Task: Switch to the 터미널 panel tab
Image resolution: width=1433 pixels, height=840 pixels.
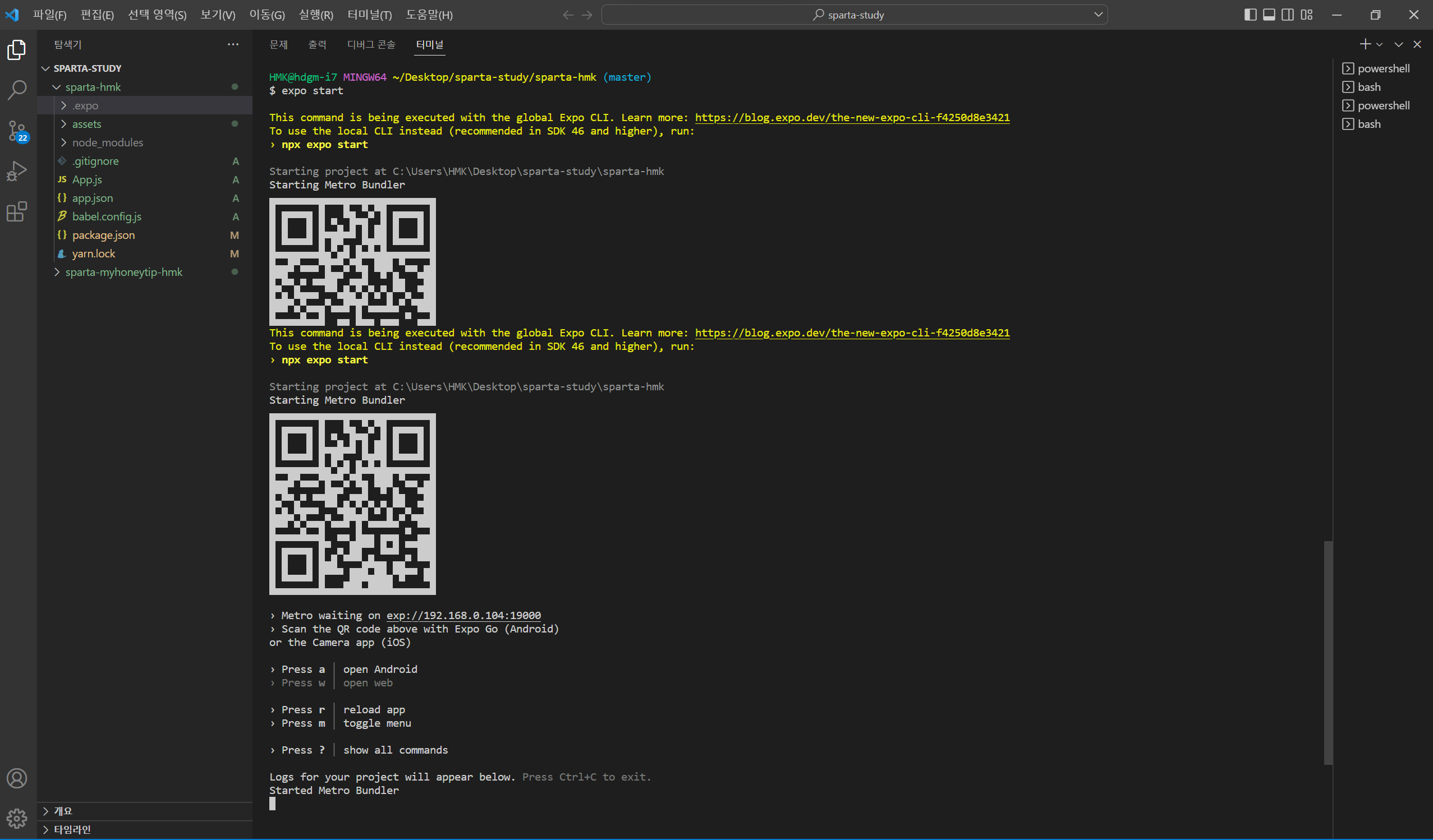Action: pos(430,44)
